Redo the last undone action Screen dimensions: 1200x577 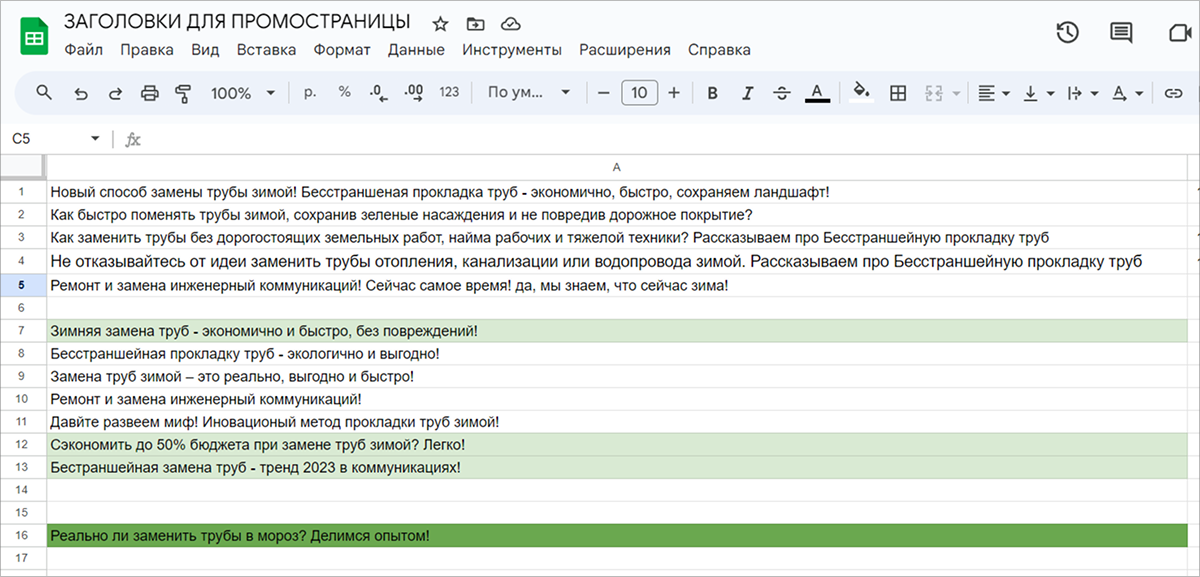point(115,93)
